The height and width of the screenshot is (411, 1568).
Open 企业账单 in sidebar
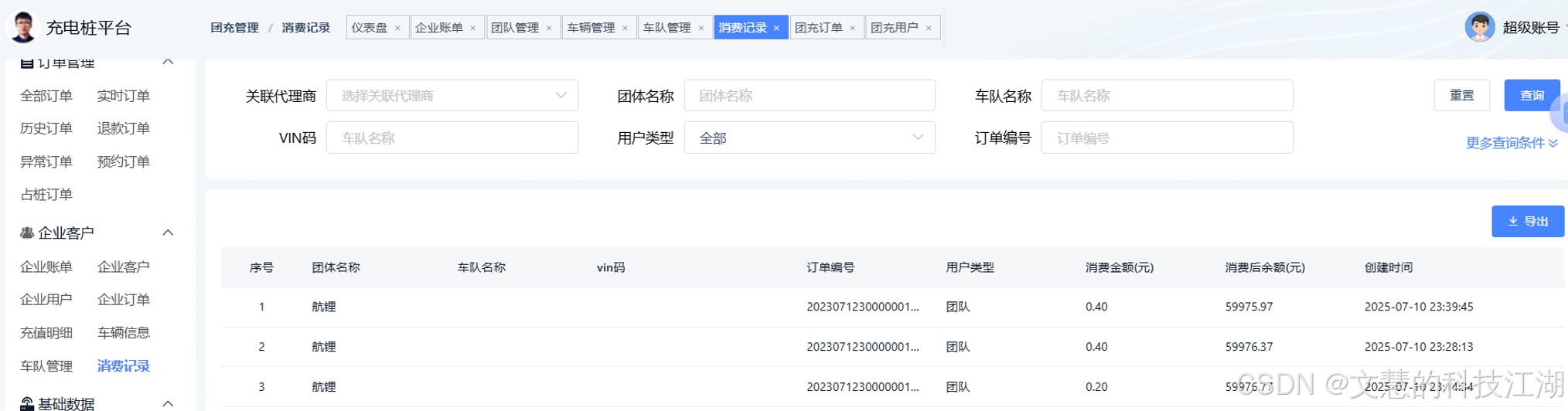point(46,267)
